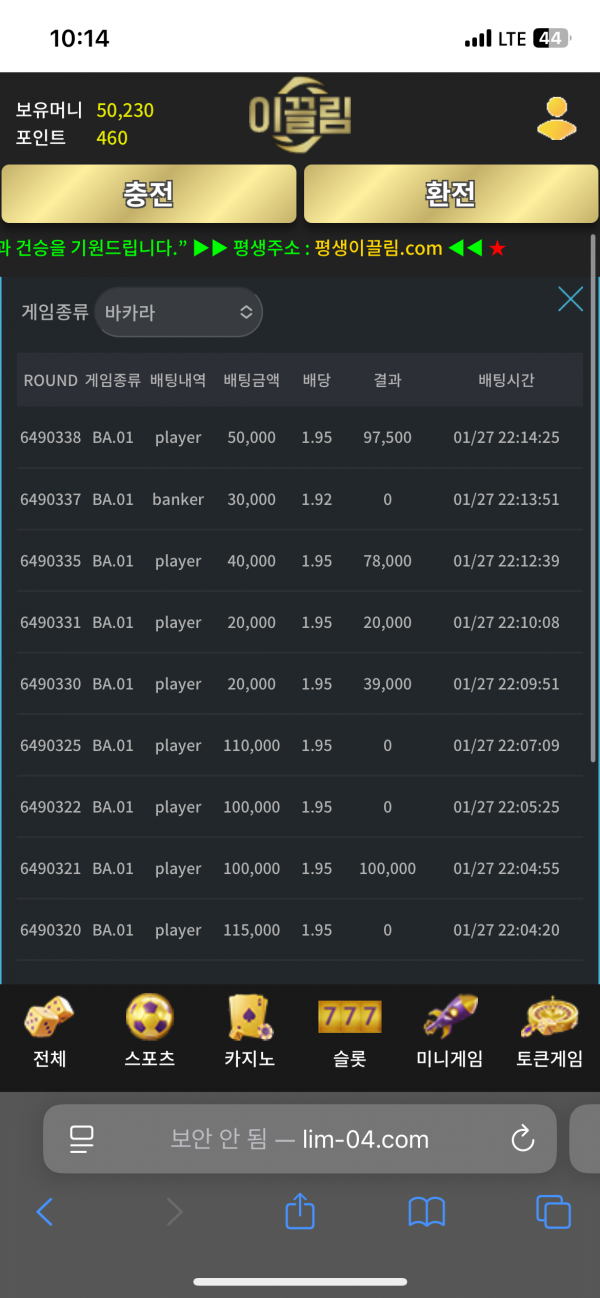Open the 스포츠 soccer ball category
This screenshot has width=600, height=1298.
coord(150,1031)
